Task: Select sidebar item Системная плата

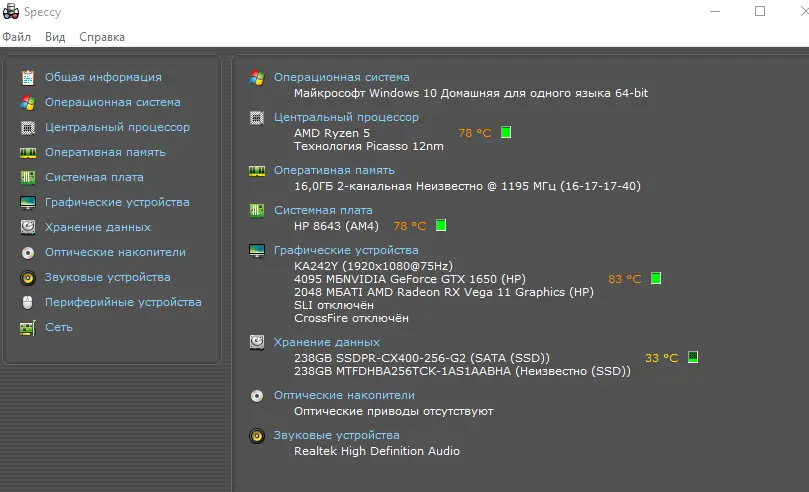Action: tap(94, 177)
